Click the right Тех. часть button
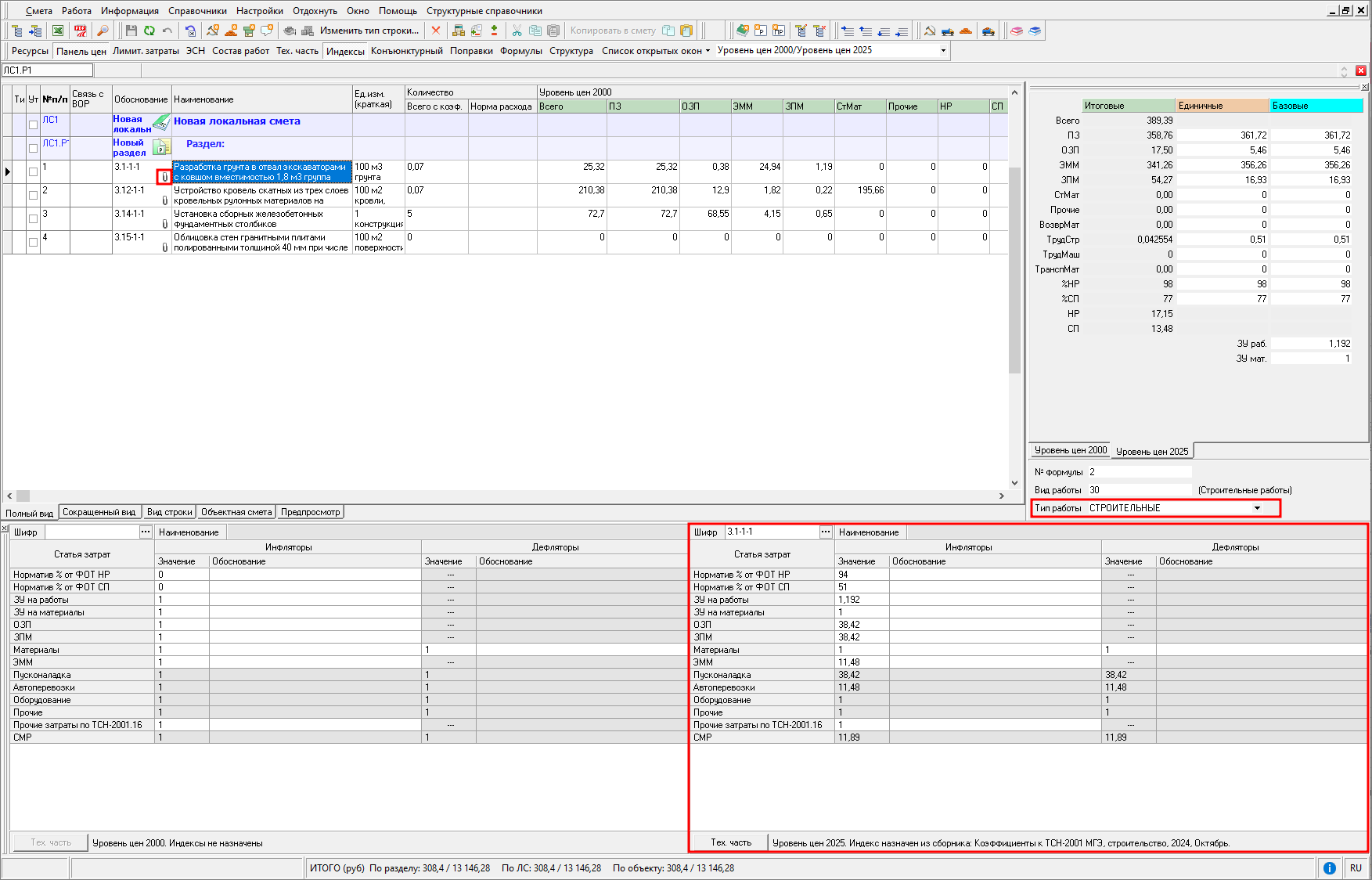The image size is (1372, 880). pyautogui.click(x=730, y=842)
